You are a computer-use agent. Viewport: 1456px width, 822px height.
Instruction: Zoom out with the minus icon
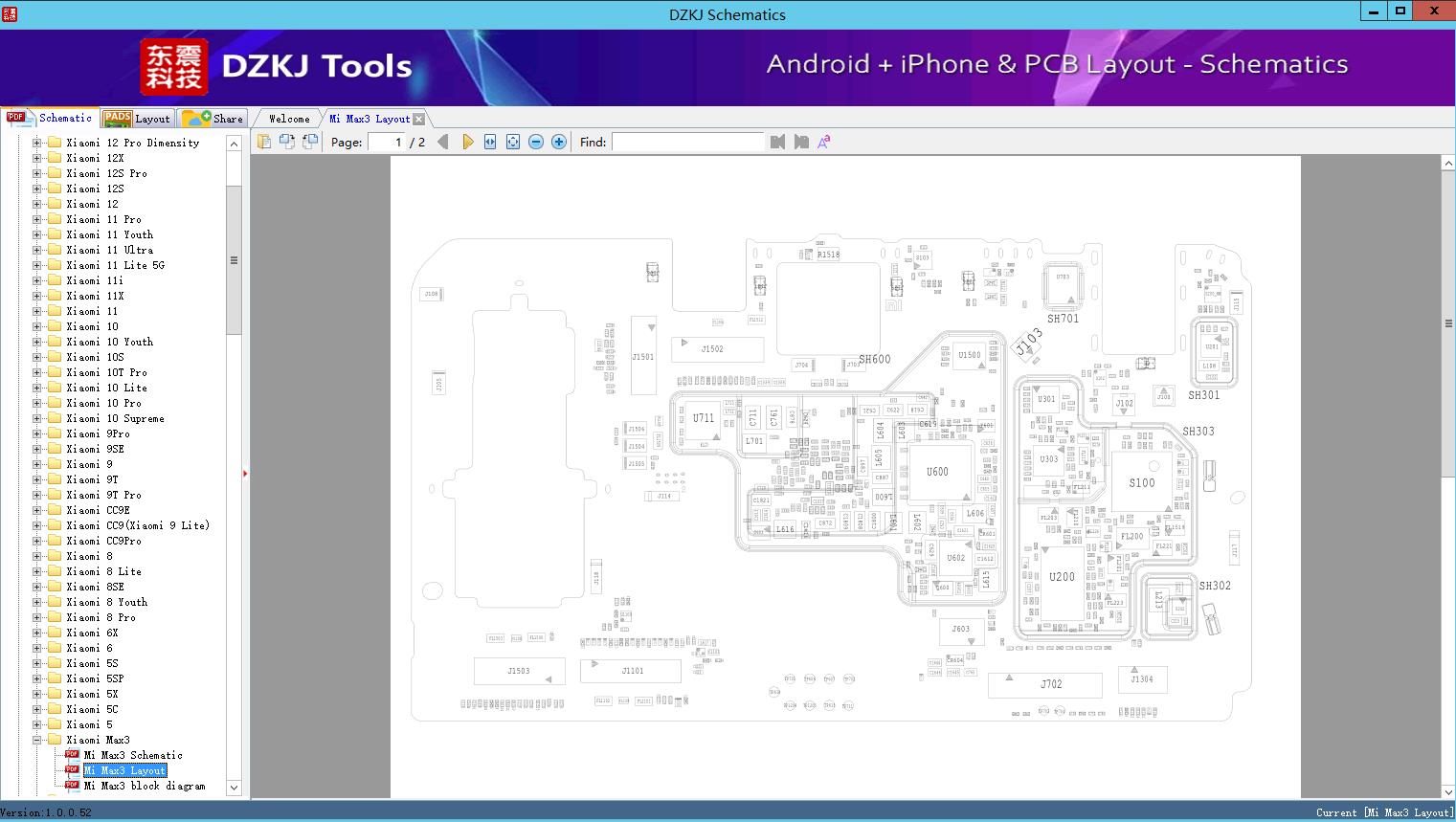tap(536, 142)
